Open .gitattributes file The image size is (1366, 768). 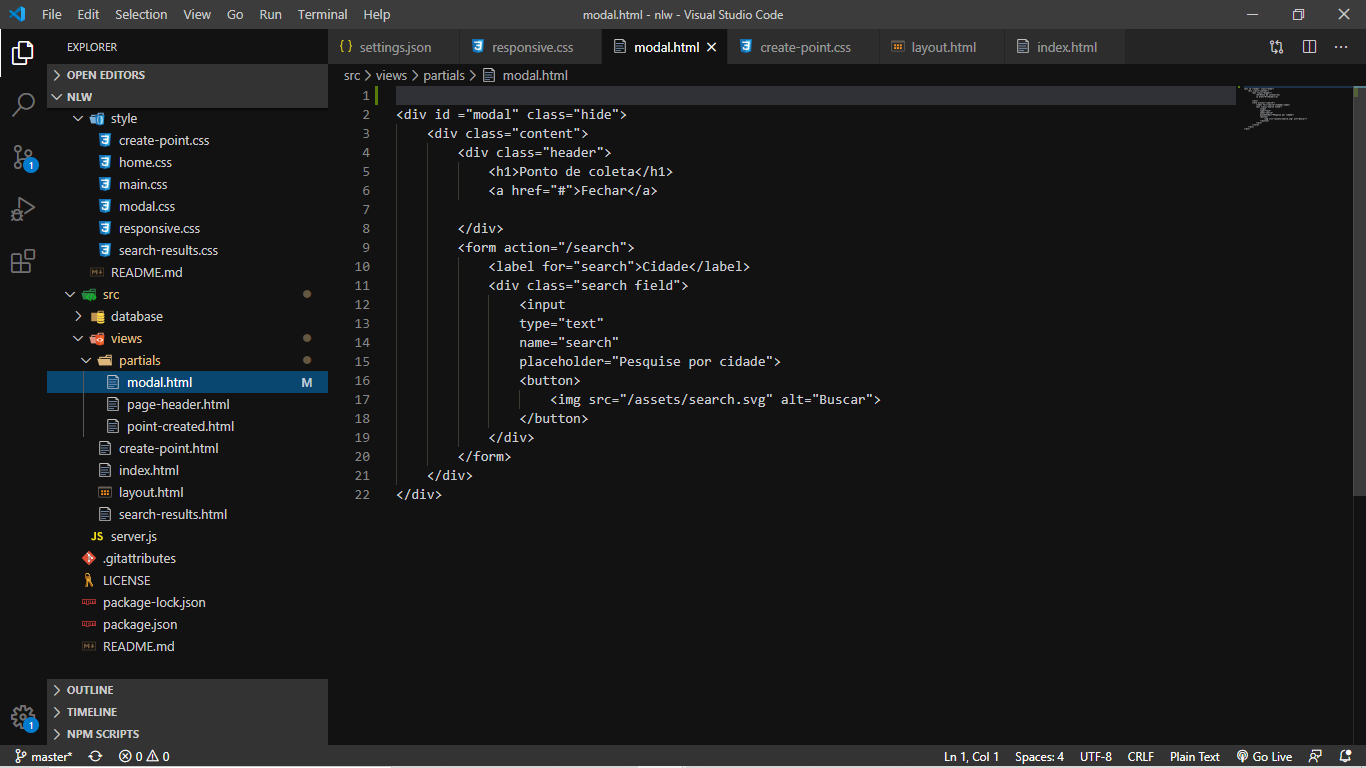(187, 558)
